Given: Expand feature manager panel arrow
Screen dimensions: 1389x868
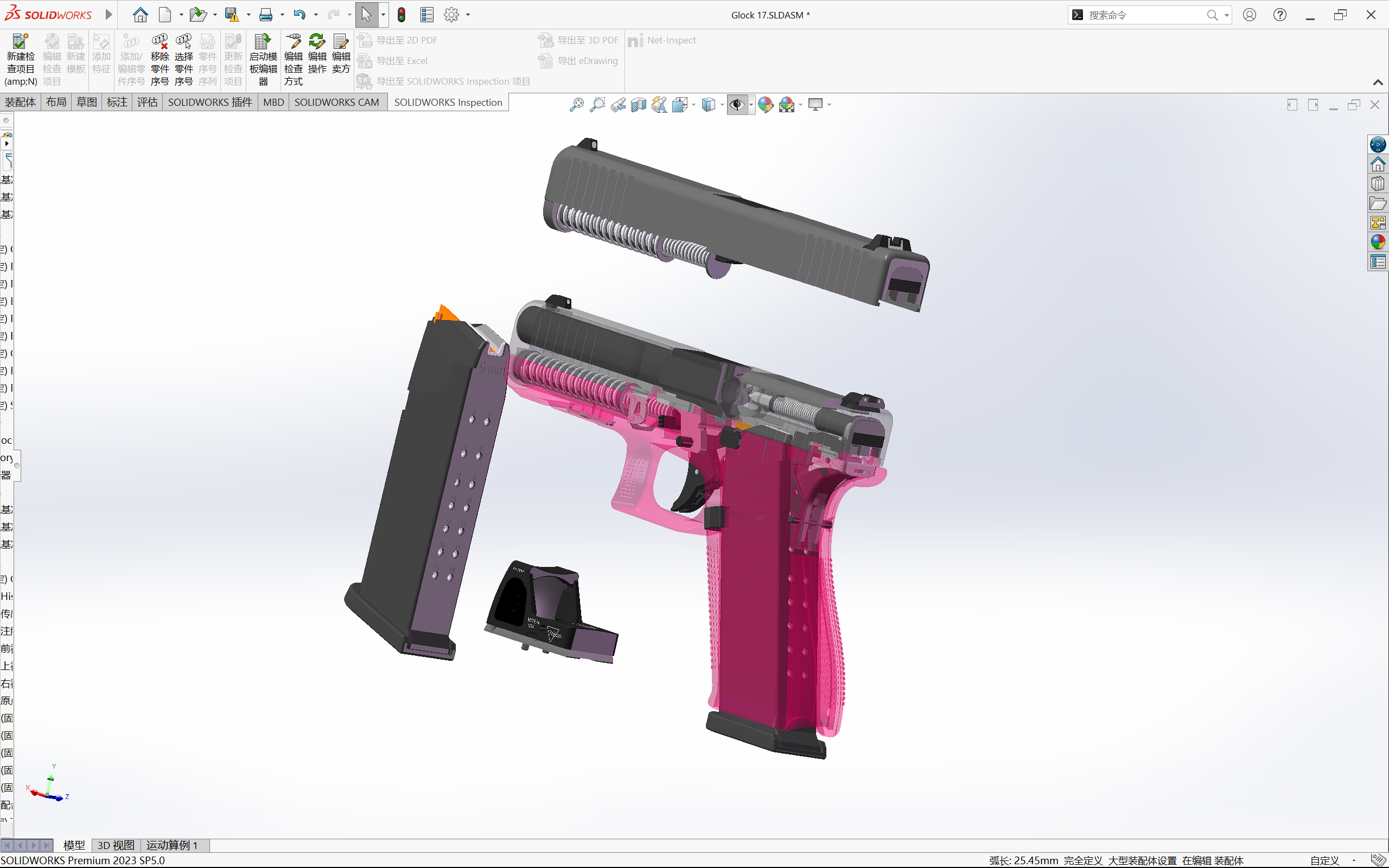Looking at the screenshot, I should tap(7, 144).
